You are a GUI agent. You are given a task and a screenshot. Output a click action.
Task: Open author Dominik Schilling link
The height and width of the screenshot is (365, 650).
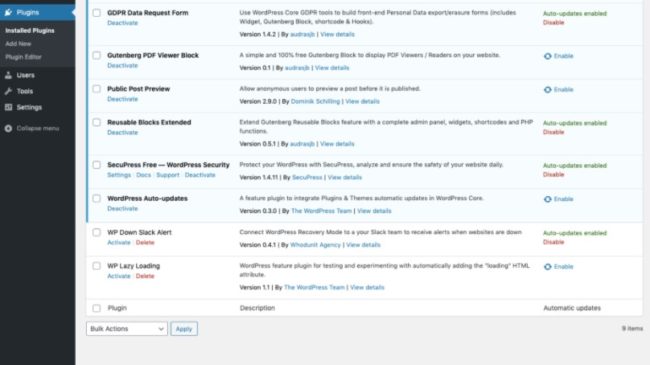(315, 102)
